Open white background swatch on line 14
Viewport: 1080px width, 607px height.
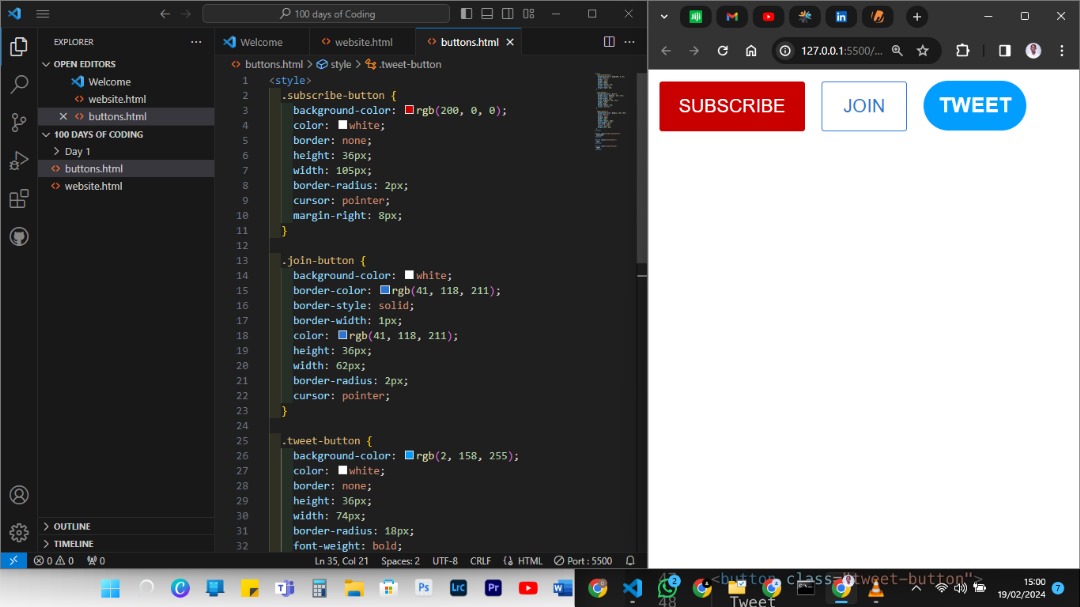coord(409,275)
